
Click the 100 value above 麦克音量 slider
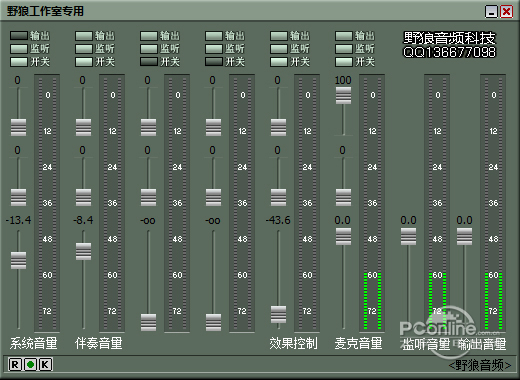pyautogui.click(x=343, y=80)
